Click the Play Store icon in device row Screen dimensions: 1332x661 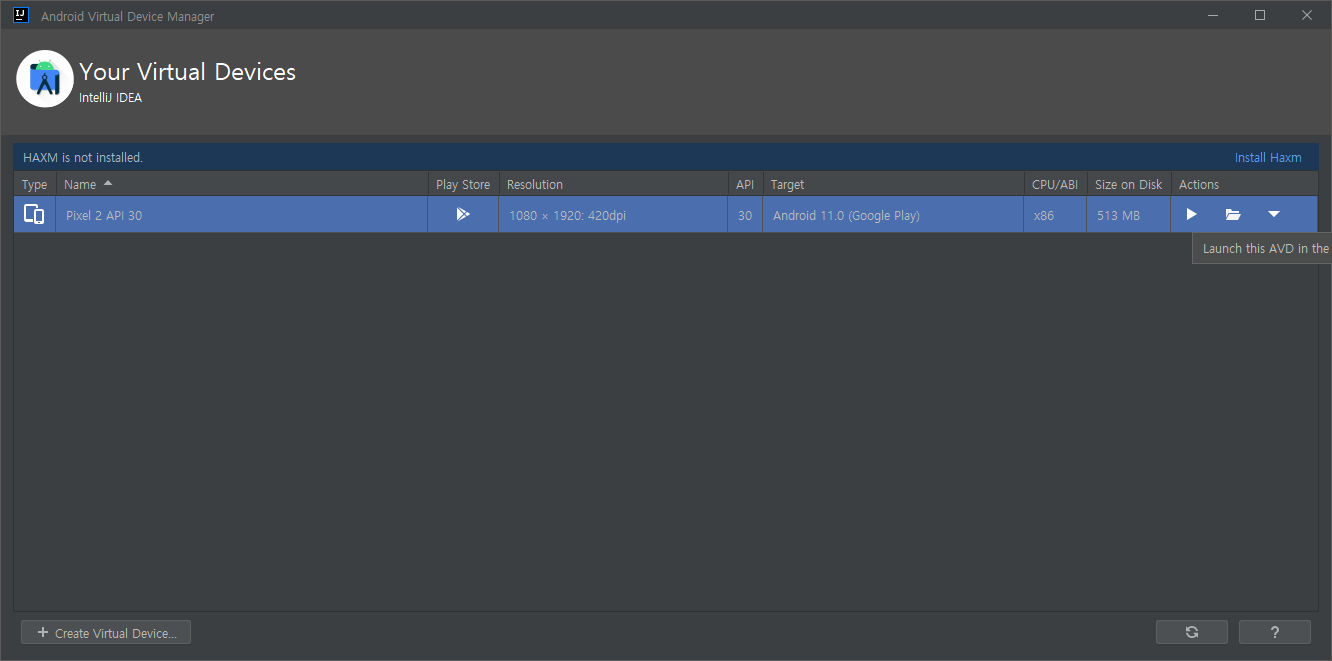[x=463, y=214]
